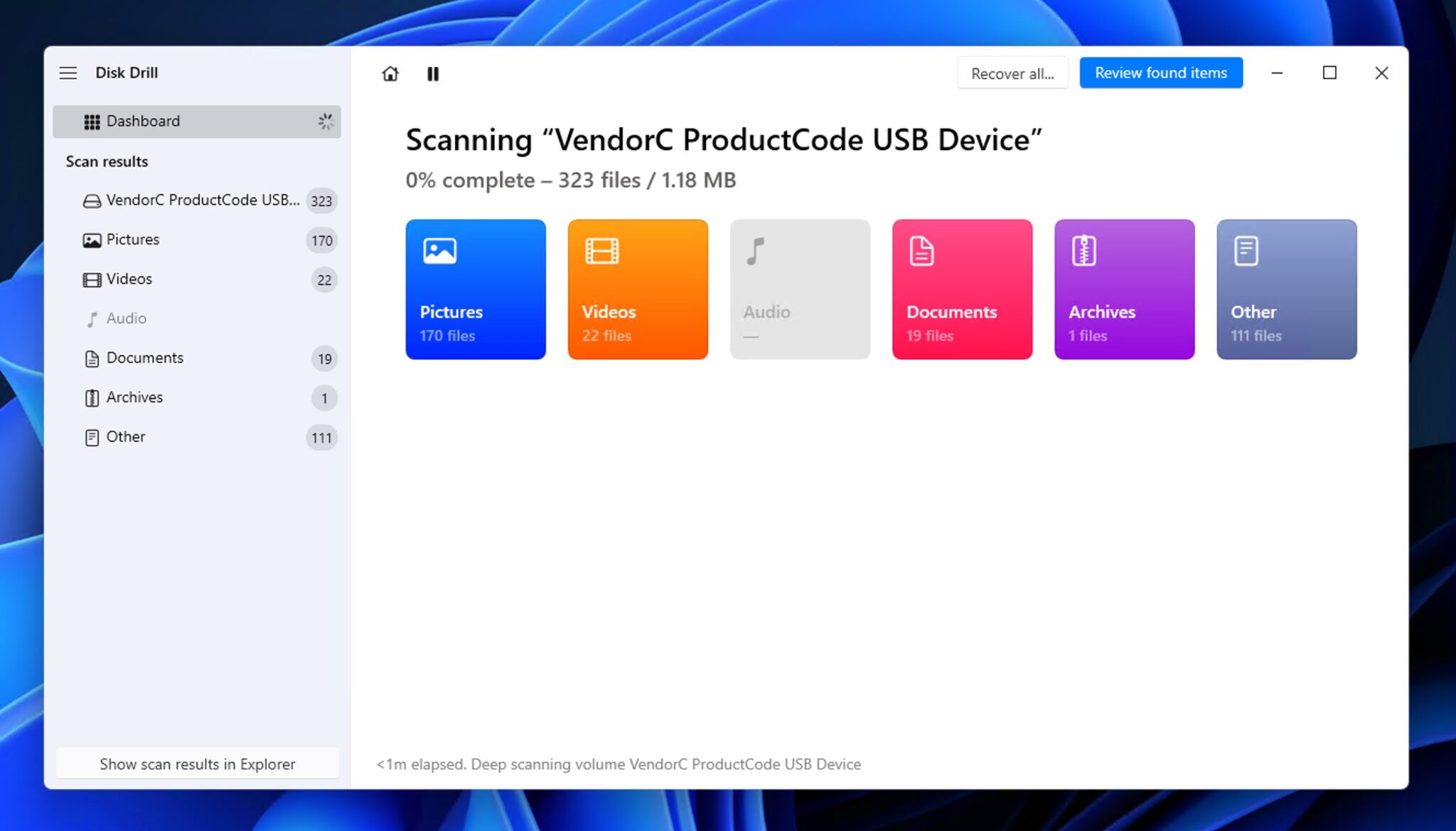Image resolution: width=1456 pixels, height=831 pixels.
Task: Click Recover all button
Action: click(x=1012, y=73)
